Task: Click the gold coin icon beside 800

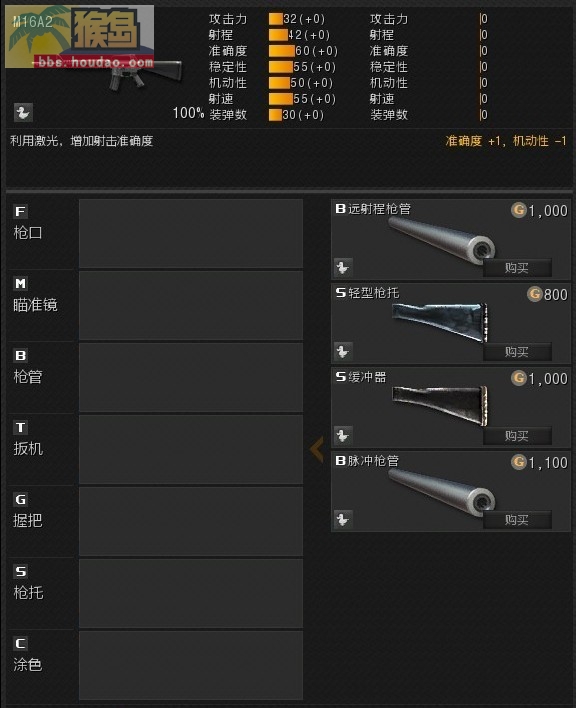Action: click(x=534, y=294)
